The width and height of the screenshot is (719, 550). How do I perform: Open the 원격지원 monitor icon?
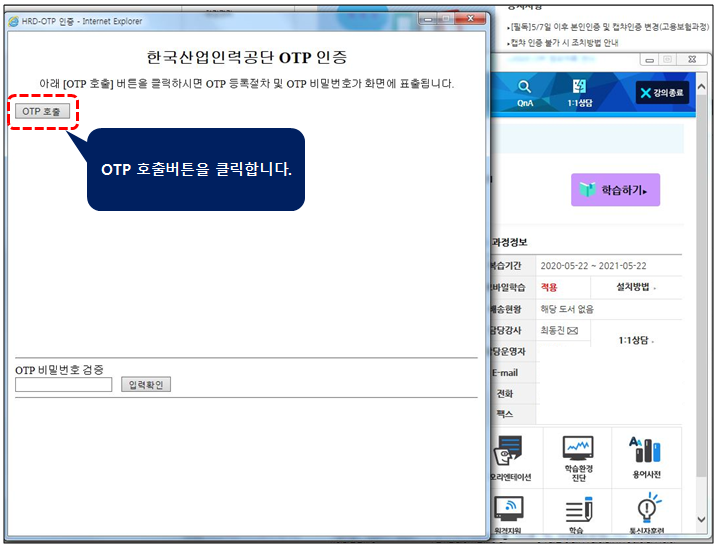point(509,511)
